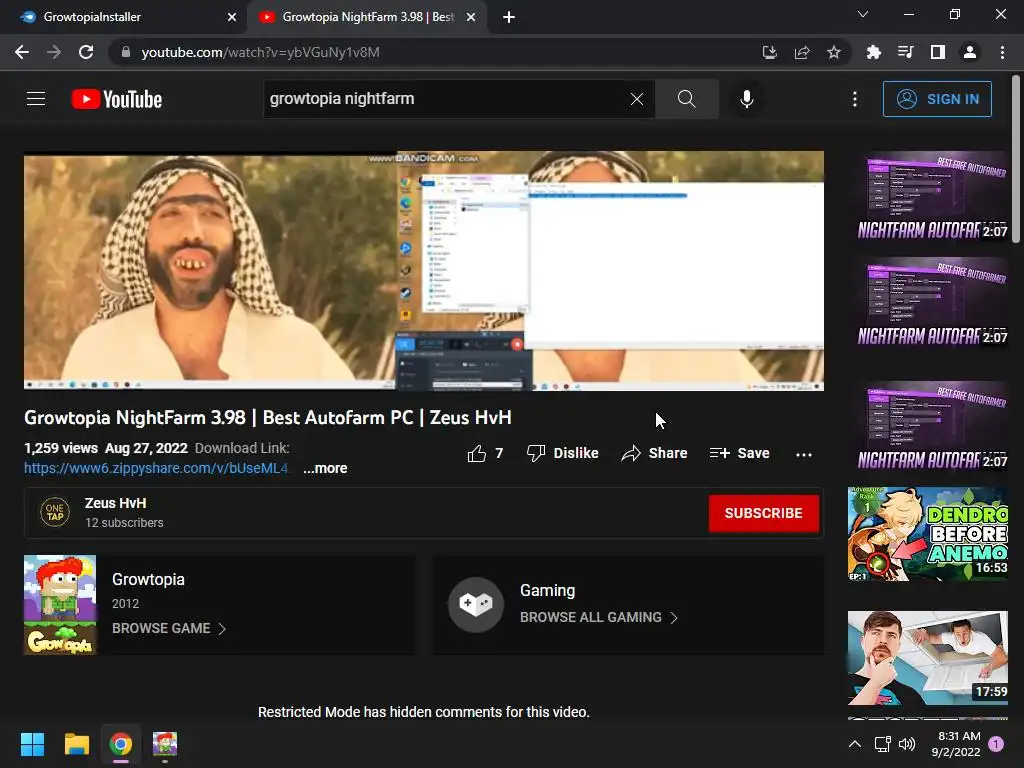Image resolution: width=1024 pixels, height=768 pixels.
Task: Close the GrowtopiaInstaller tab
Action: pos(232,17)
